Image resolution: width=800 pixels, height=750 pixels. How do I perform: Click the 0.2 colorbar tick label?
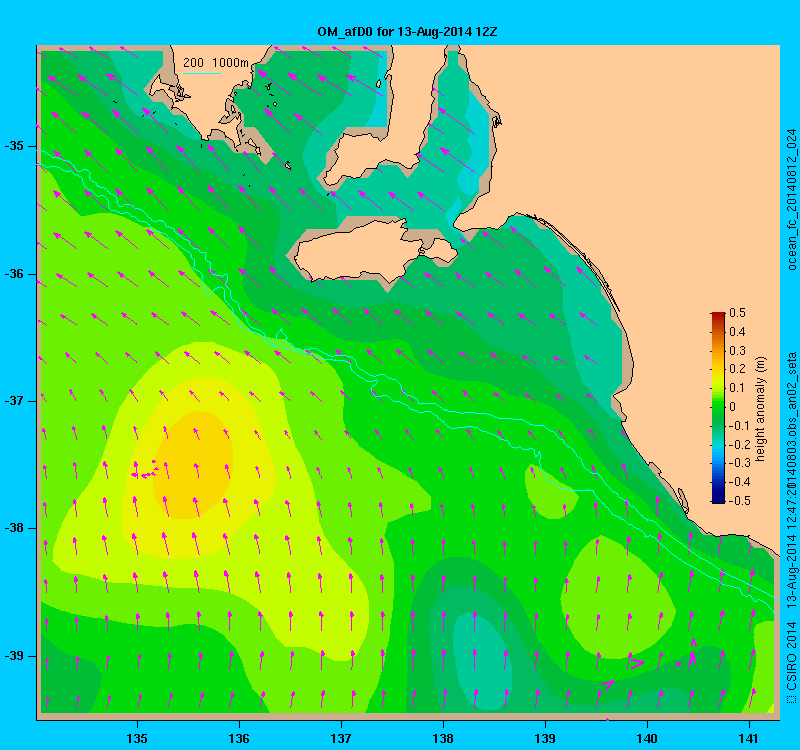[x=737, y=369]
